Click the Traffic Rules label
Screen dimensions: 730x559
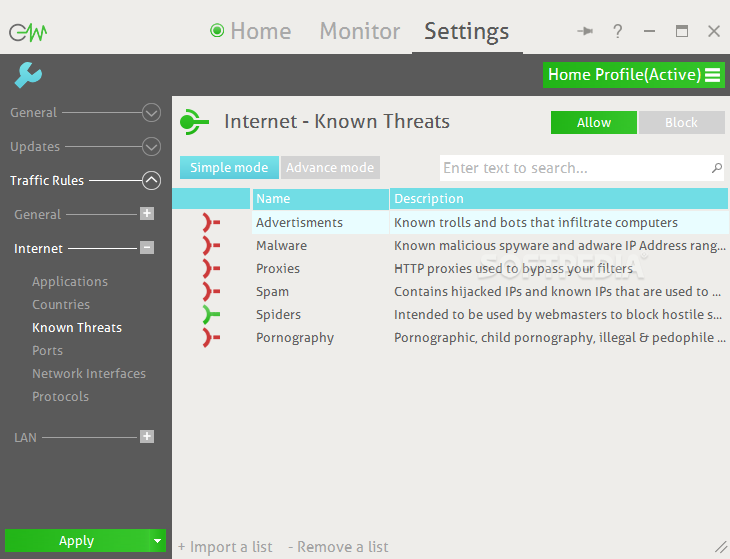click(x=47, y=181)
